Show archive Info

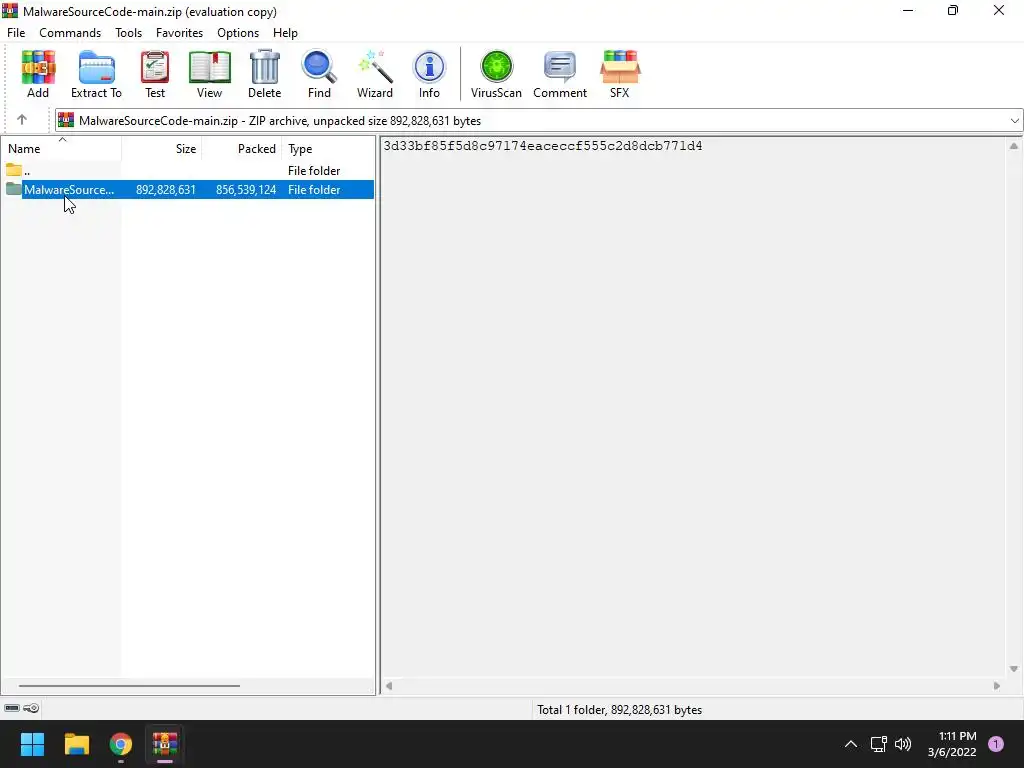[x=429, y=74]
